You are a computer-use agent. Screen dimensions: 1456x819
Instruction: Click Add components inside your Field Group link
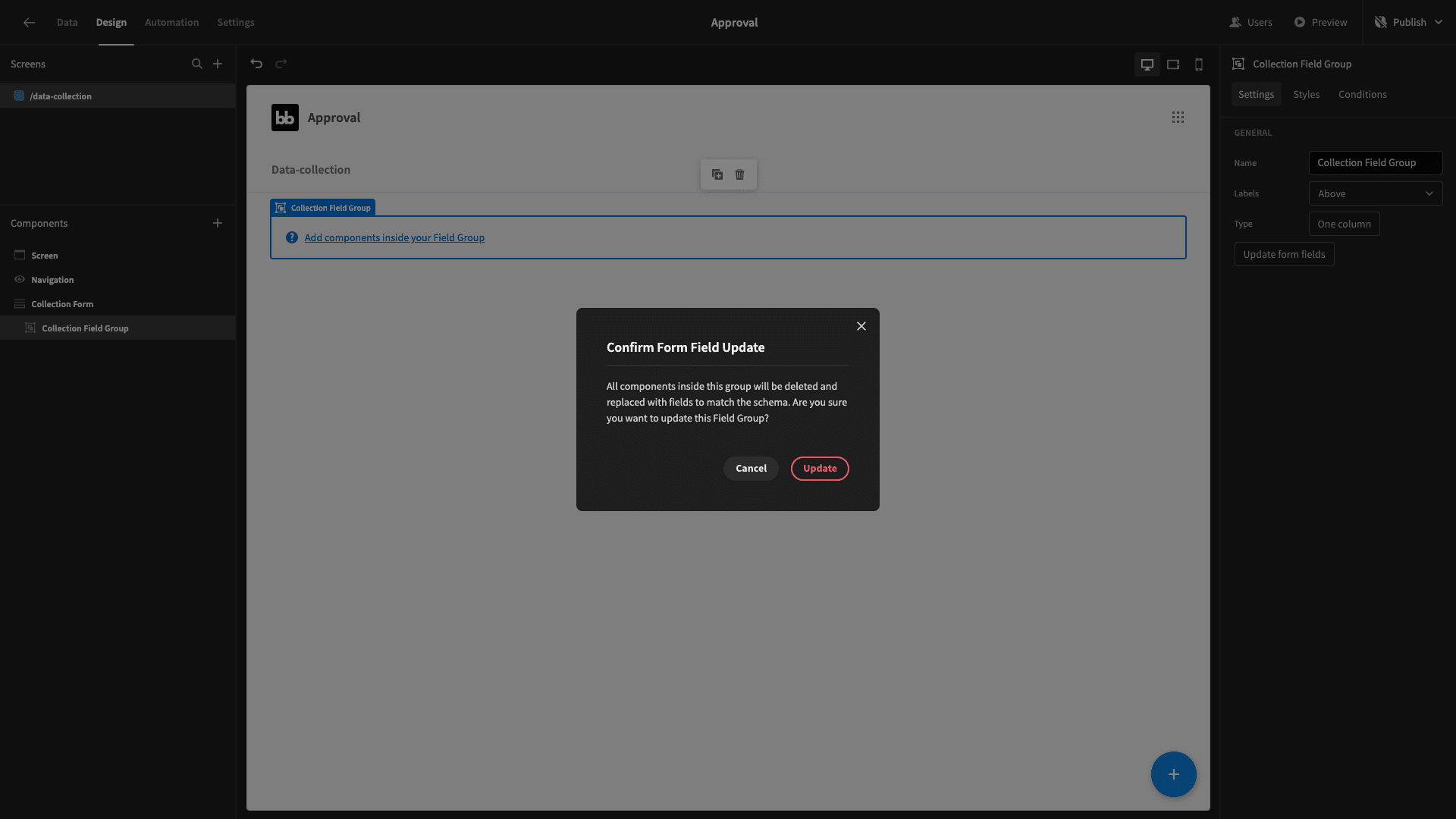(394, 237)
